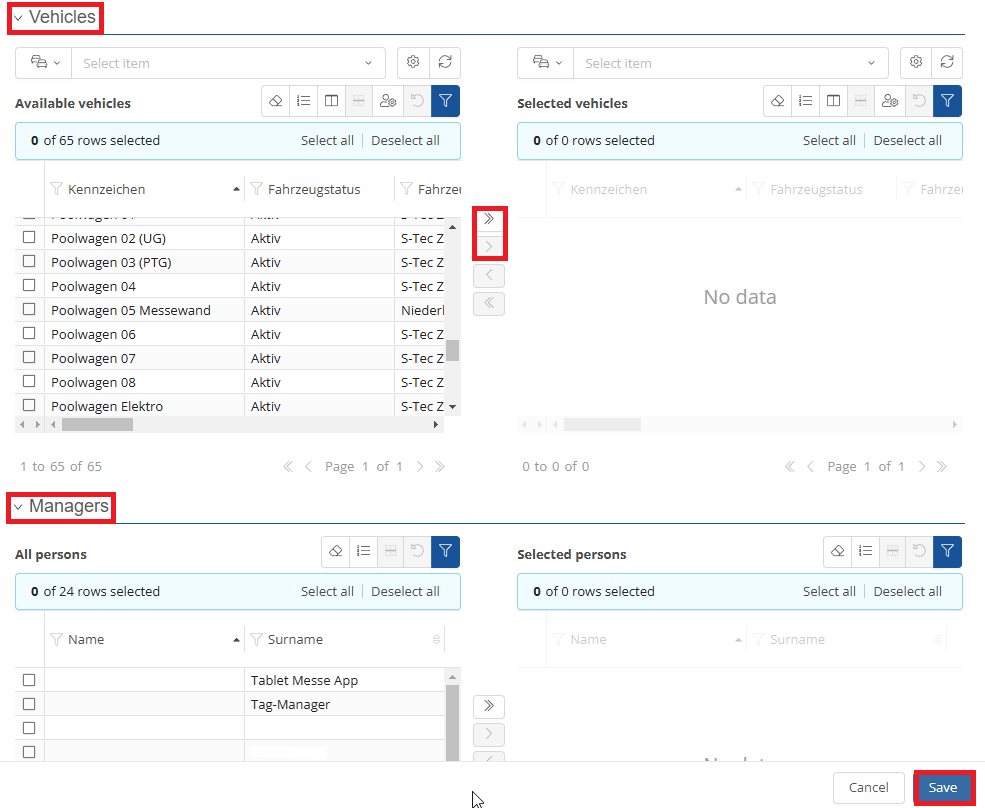Click the filter icon above Available vehicles
The image size is (985, 808).
tap(446, 101)
